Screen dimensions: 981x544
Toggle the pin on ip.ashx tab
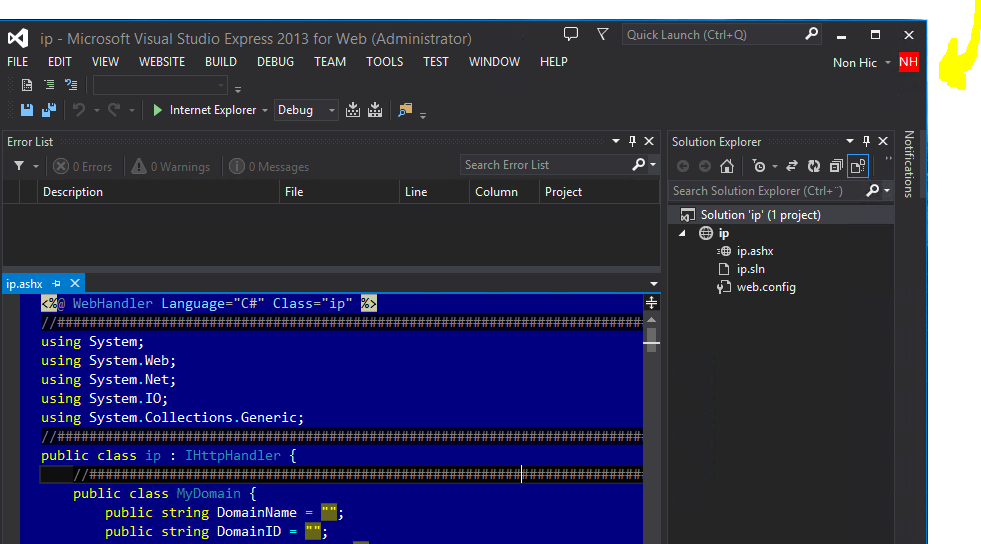(56, 283)
